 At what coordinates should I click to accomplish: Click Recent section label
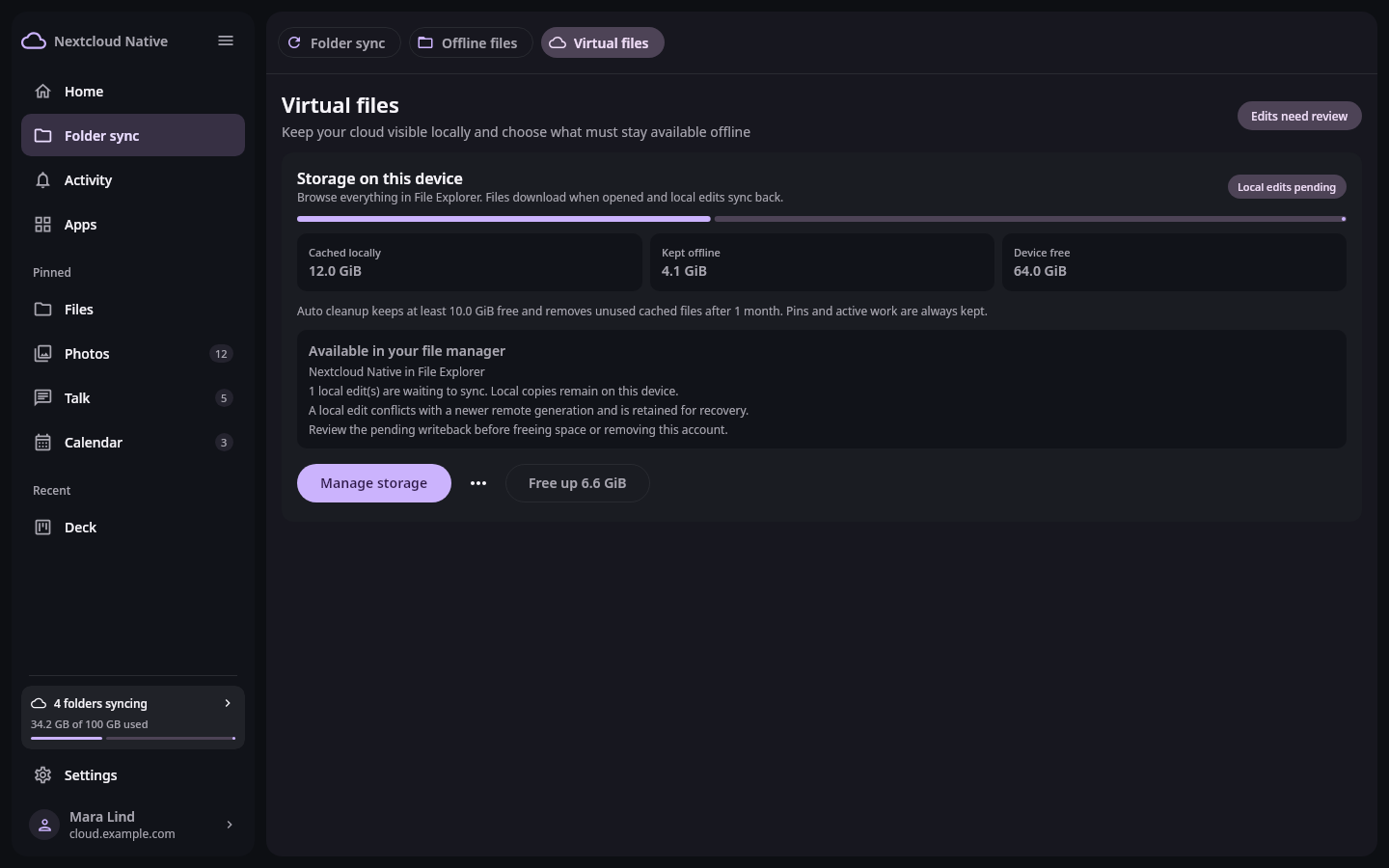pos(52,491)
